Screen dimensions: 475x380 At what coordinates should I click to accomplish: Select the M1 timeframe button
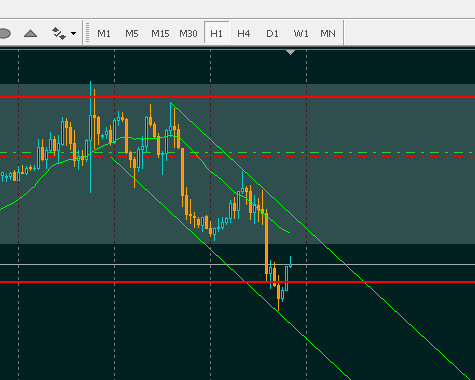click(104, 33)
